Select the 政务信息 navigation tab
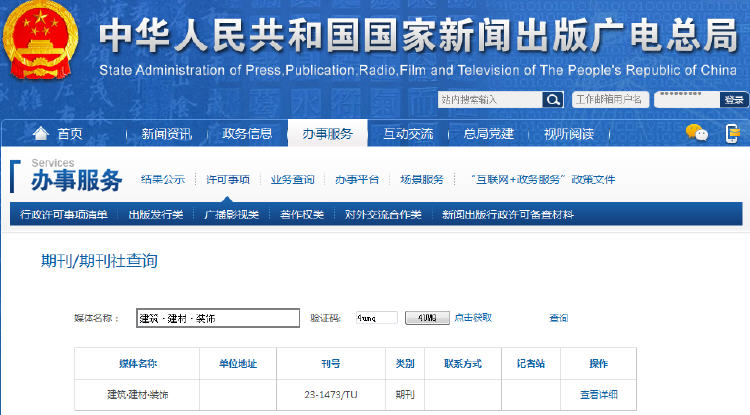The width and height of the screenshot is (750, 415). pos(247,134)
